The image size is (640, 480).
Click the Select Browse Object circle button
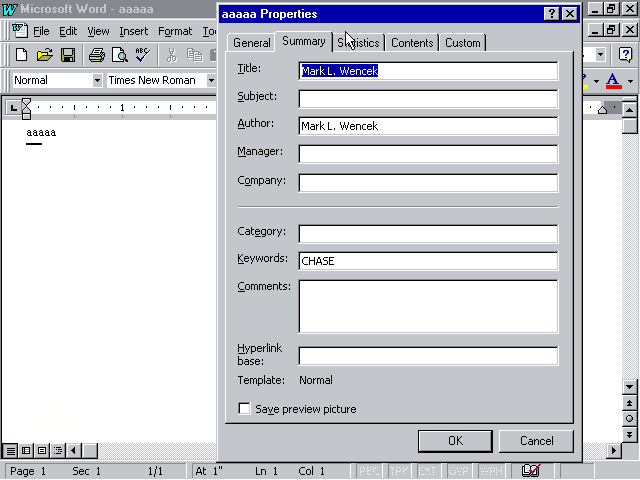pos(629,418)
